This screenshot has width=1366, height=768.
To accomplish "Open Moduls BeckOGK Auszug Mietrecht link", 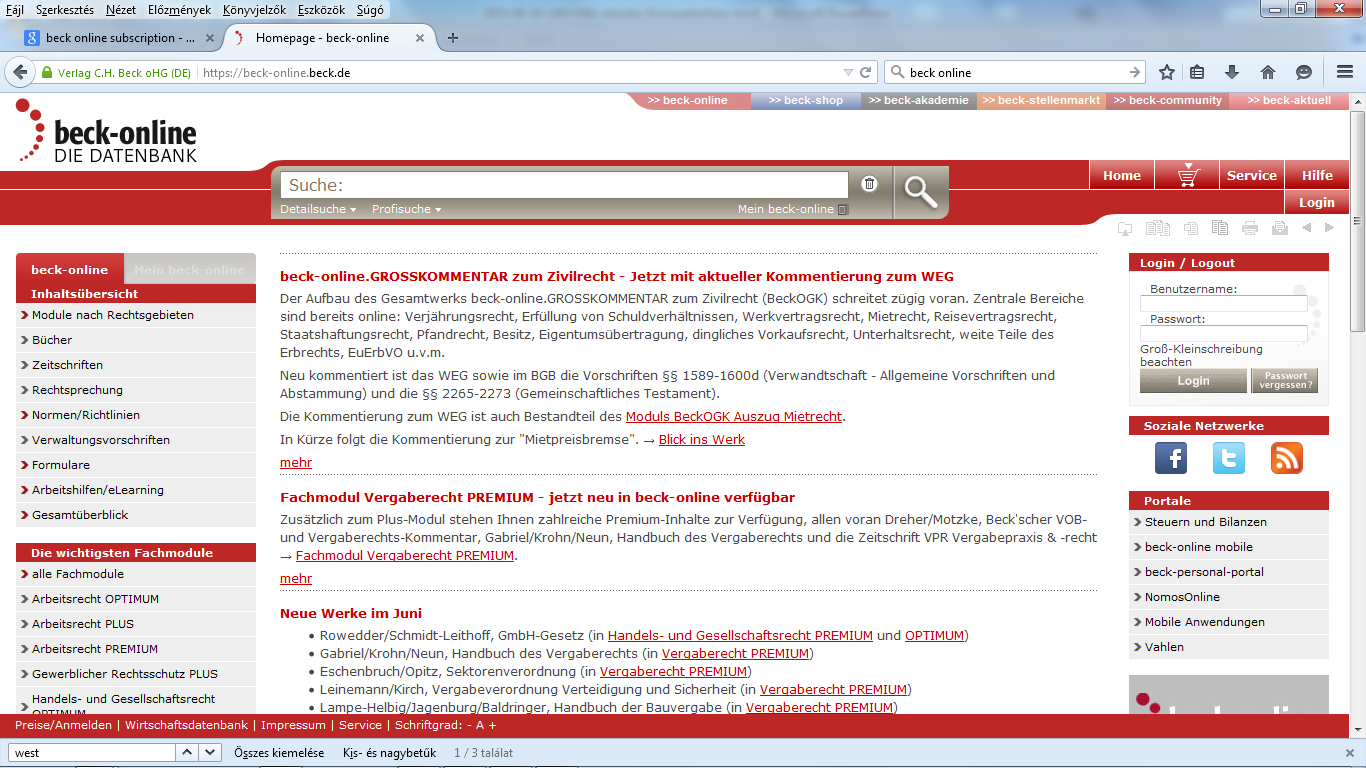I will point(734,417).
